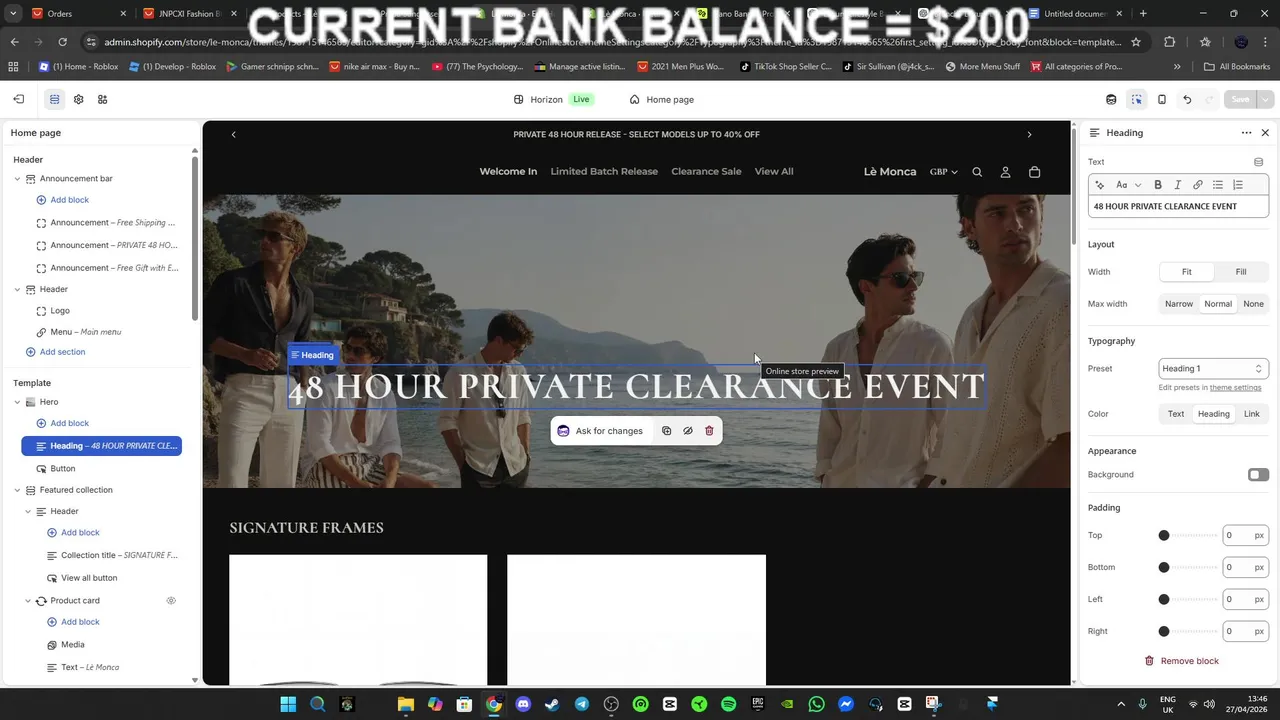Viewport: 1280px width, 720px height.
Task: Open the Clearance Sale menu item
Action: (706, 172)
